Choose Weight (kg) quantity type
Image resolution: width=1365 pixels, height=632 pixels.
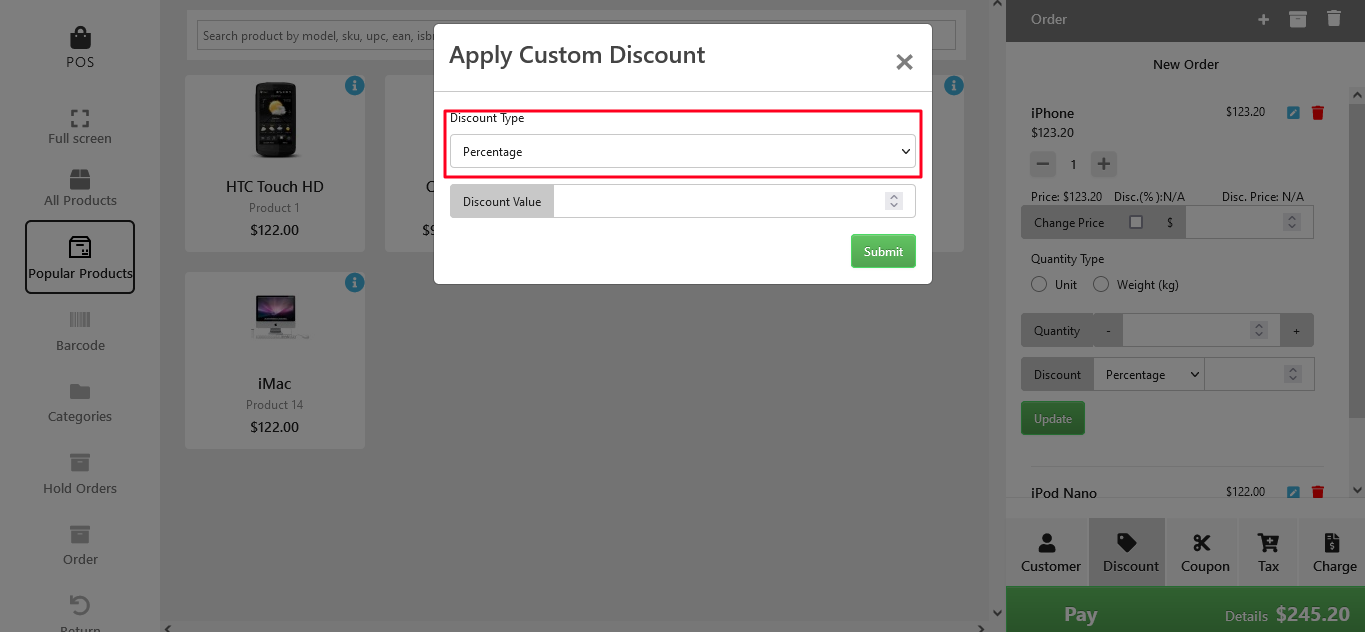point(1101,285)
